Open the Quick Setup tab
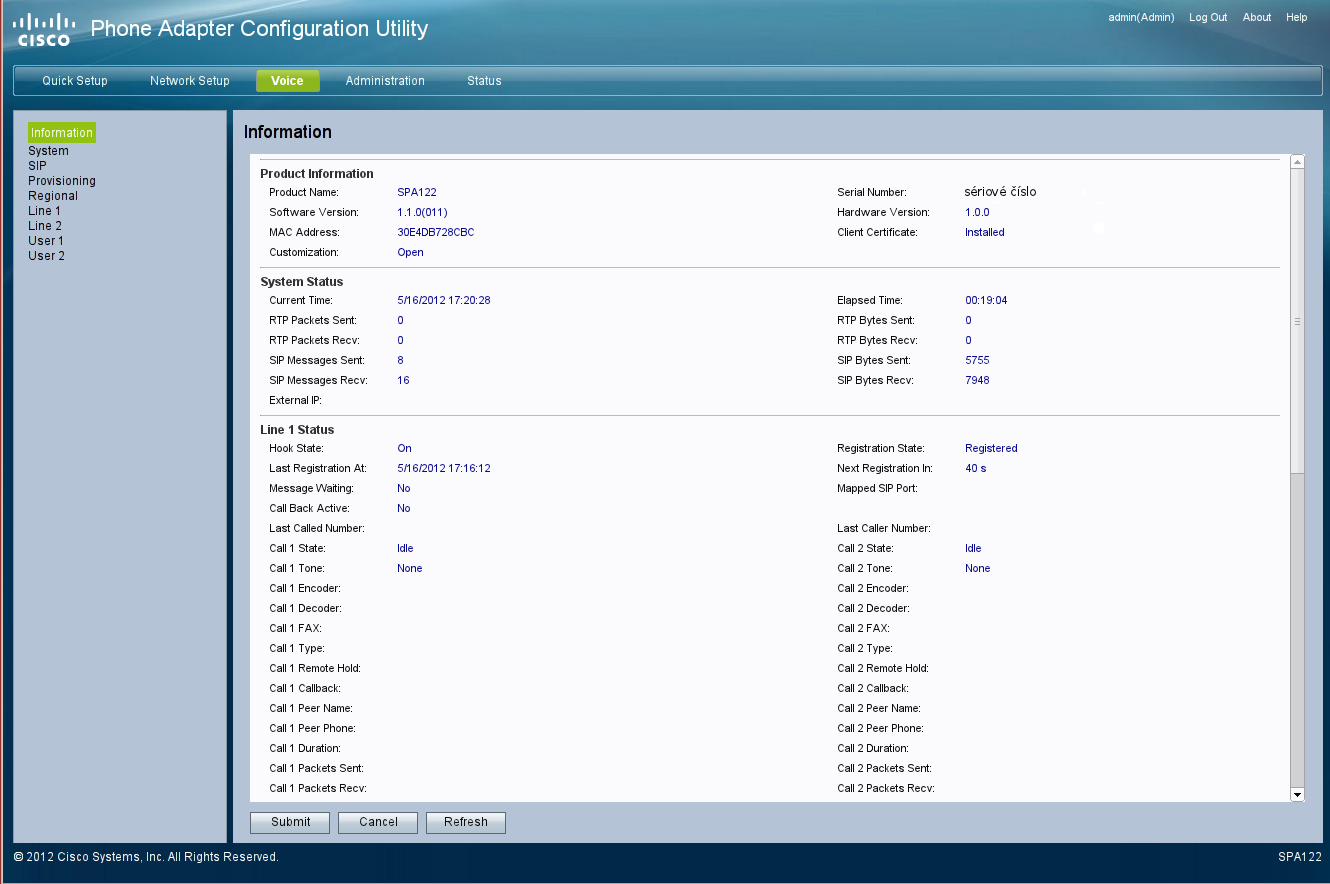 [x=75, y=81]
